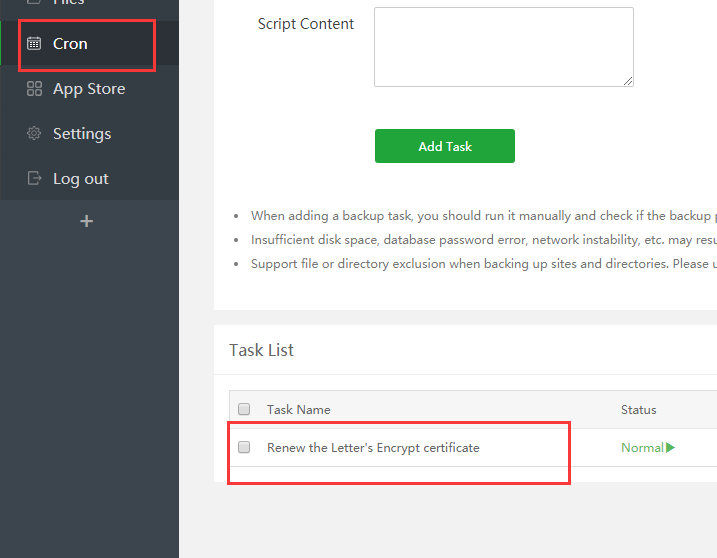Click the Status column header
This screenshot has width=717, height=558.
coord(638,409)
